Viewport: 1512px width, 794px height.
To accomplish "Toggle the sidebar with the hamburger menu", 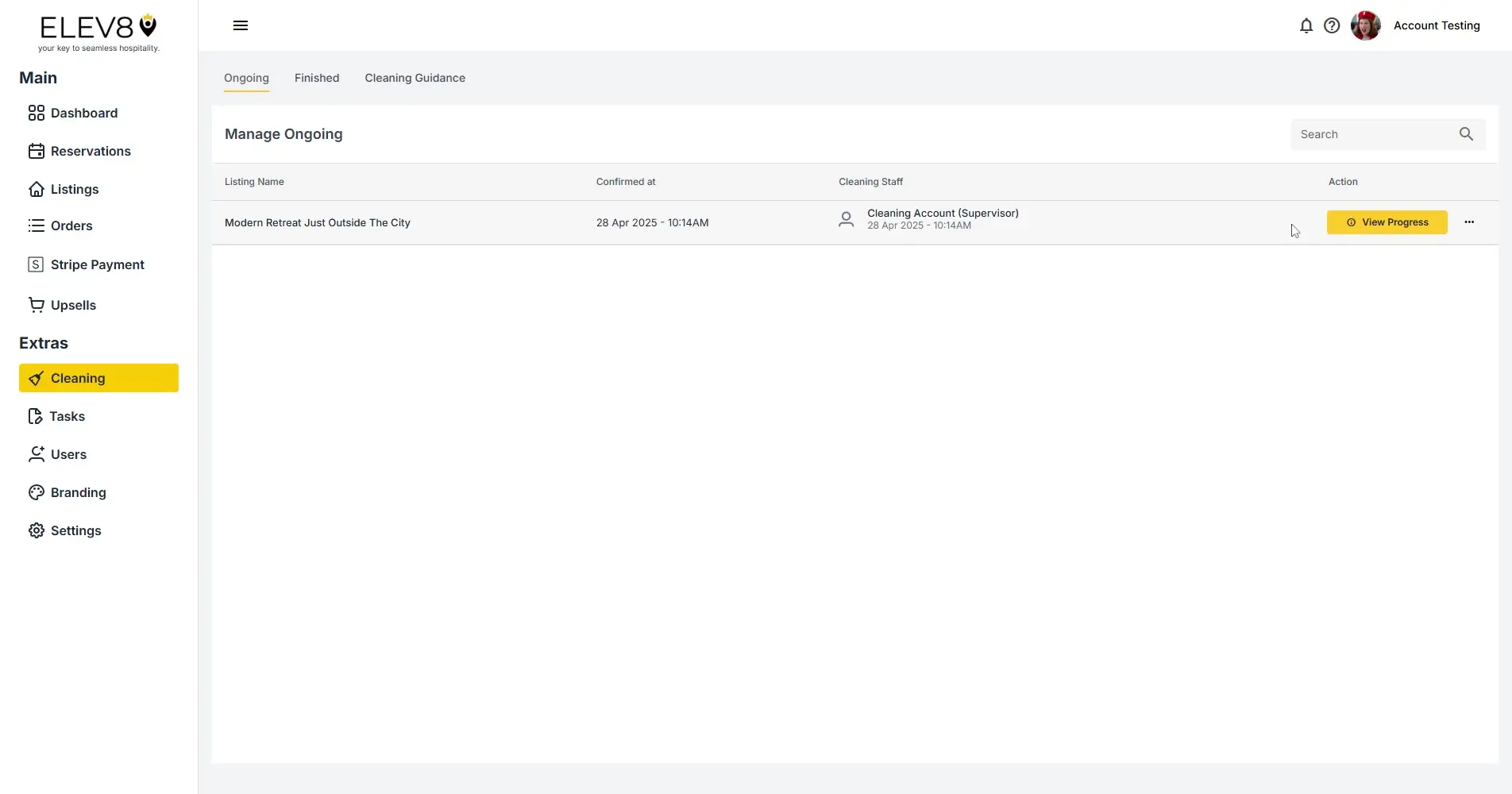I will [241, 25].
